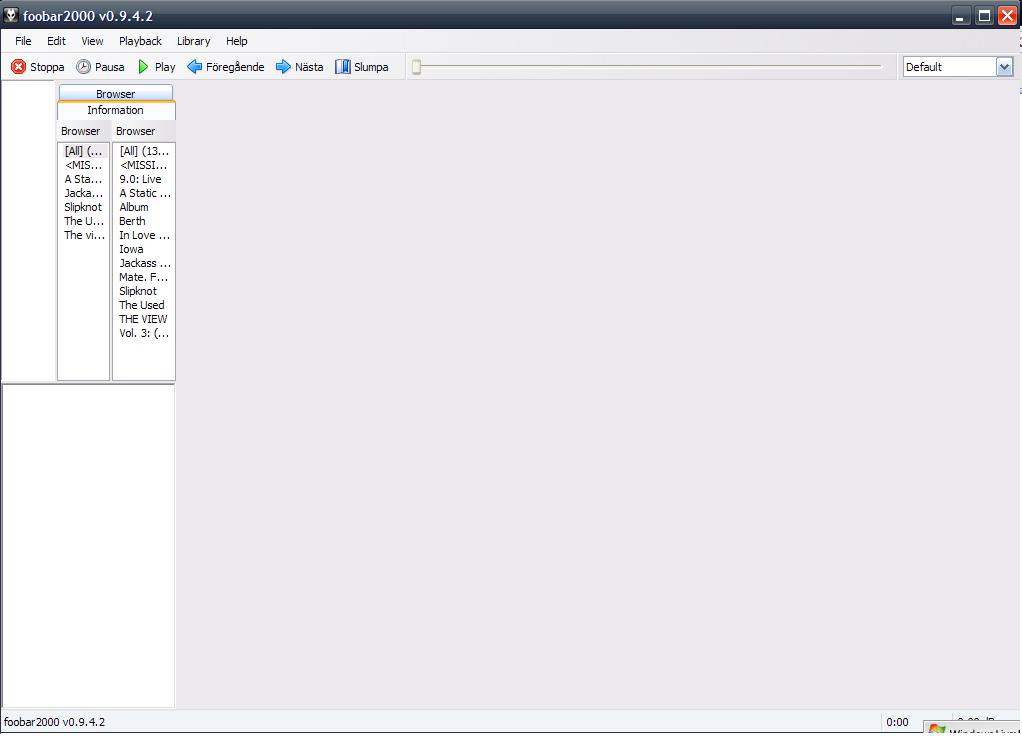Close the foobar2000 window
This screenshot has height=736, width=1022.
[x=1007, y=16]
